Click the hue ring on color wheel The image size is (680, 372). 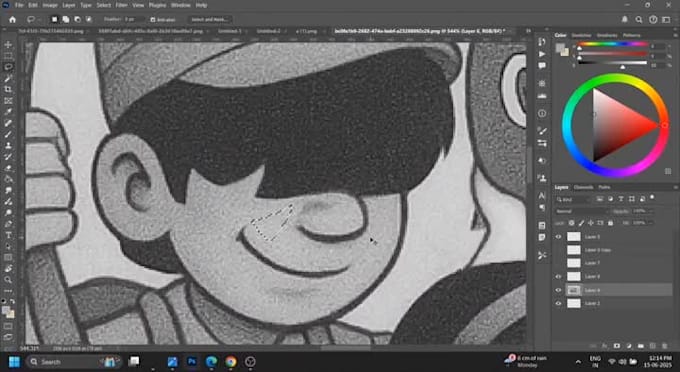[x=615, y=79]
